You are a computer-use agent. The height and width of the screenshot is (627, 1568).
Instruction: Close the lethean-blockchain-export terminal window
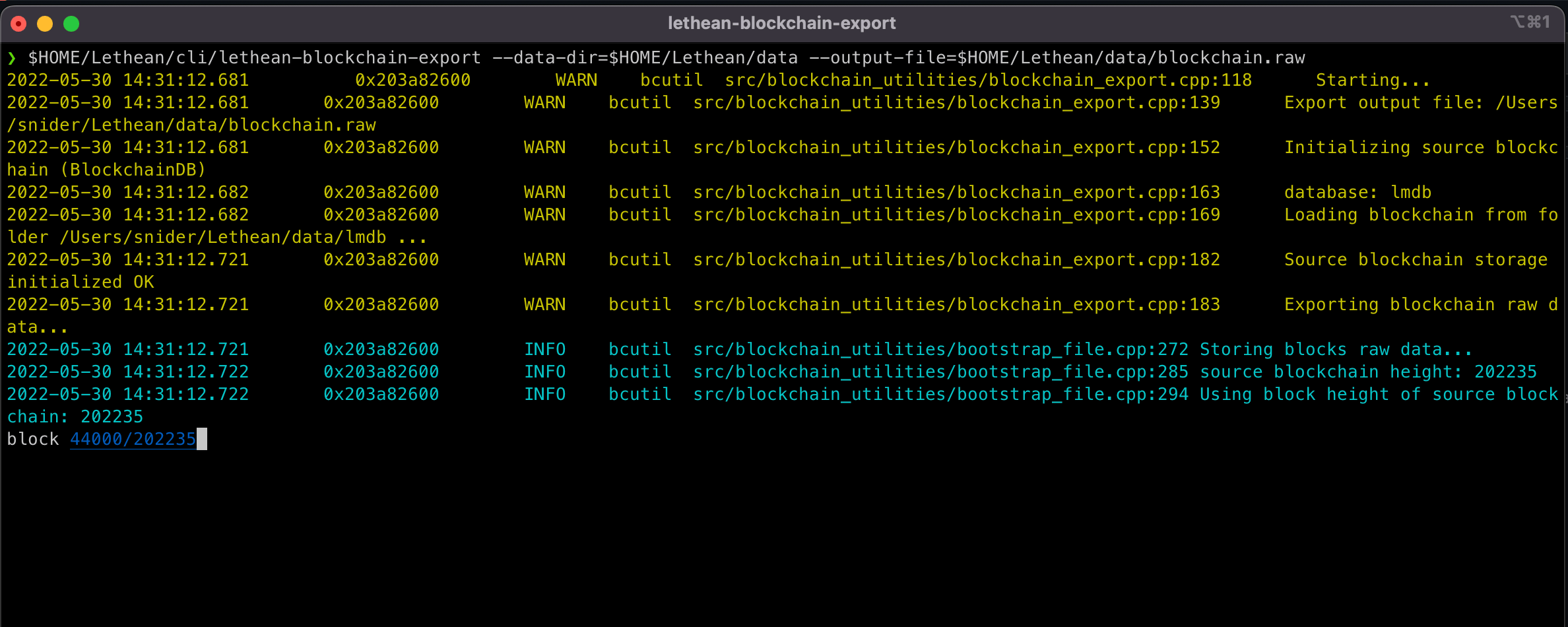[x=19, y=24]
